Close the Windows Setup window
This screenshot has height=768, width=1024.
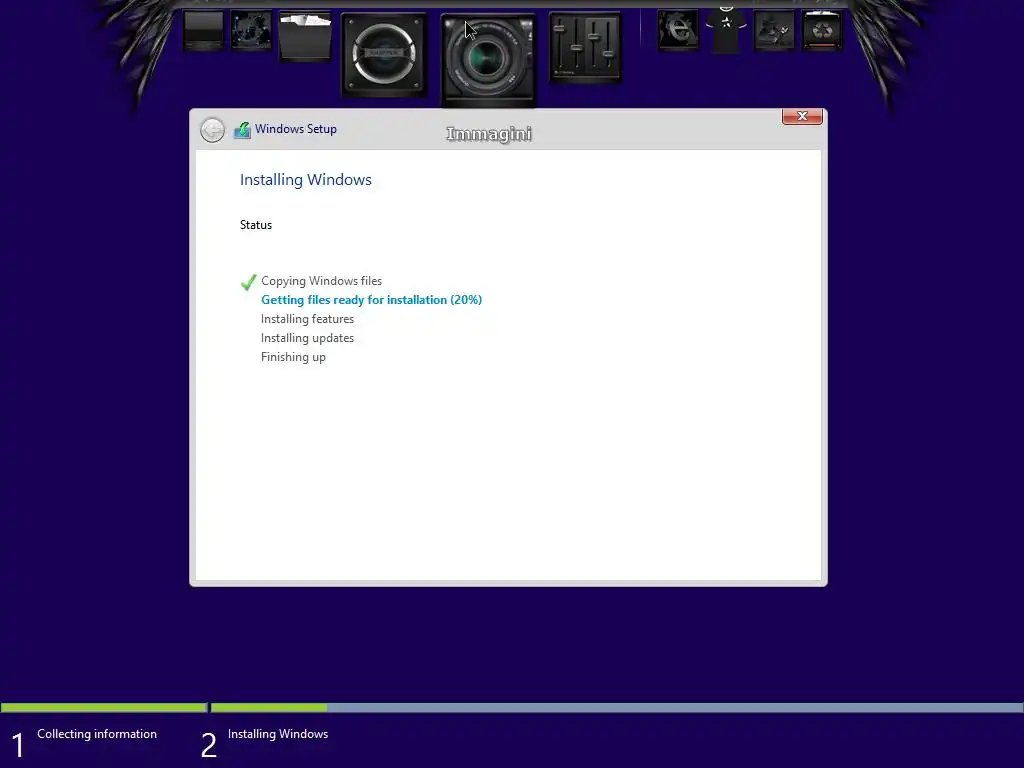click(802, 116)
